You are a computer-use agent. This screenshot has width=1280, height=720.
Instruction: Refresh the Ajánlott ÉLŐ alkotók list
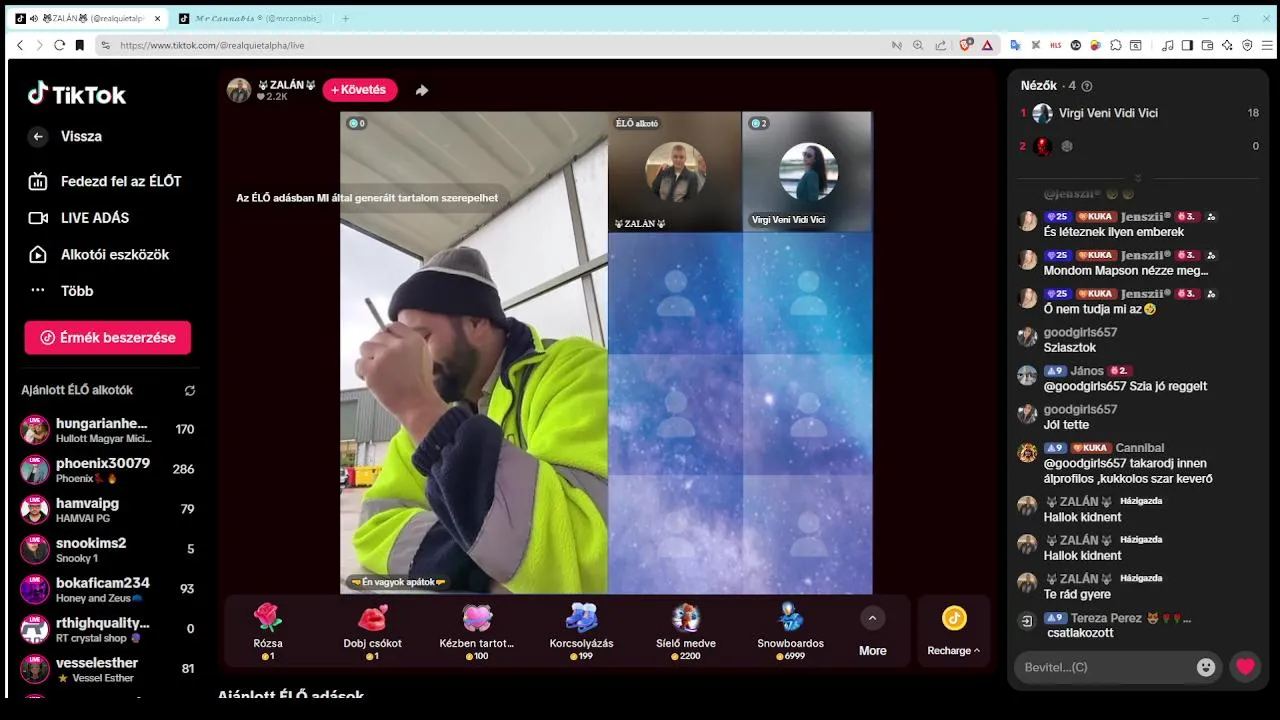tap(190, 390)
